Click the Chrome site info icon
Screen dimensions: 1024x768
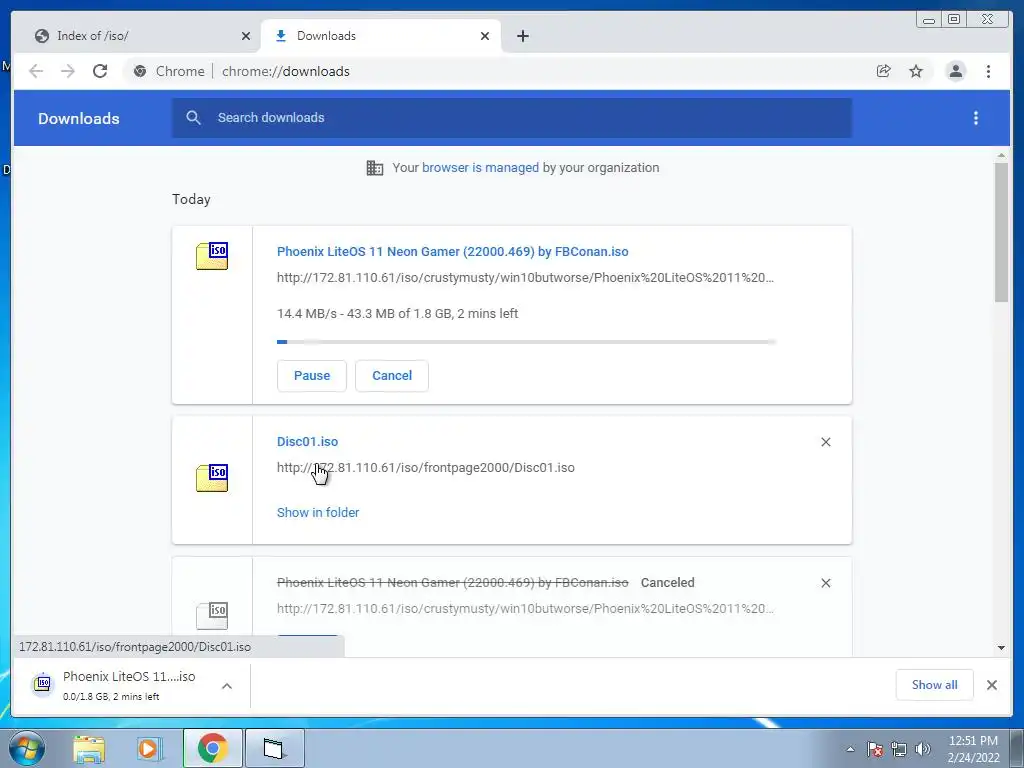click(x=140, y=71)
